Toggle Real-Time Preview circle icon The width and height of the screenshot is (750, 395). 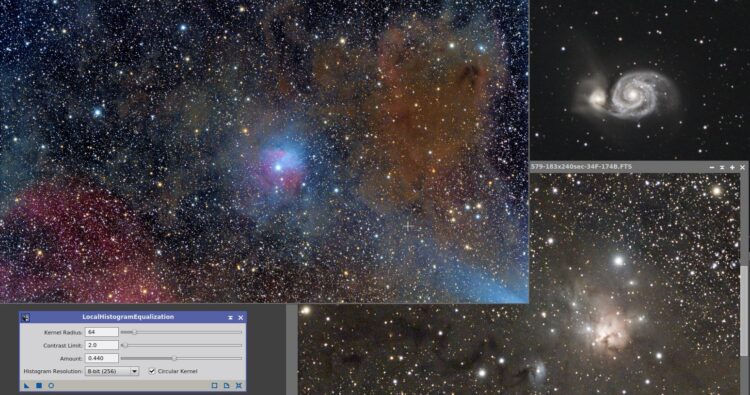point(51,385)
